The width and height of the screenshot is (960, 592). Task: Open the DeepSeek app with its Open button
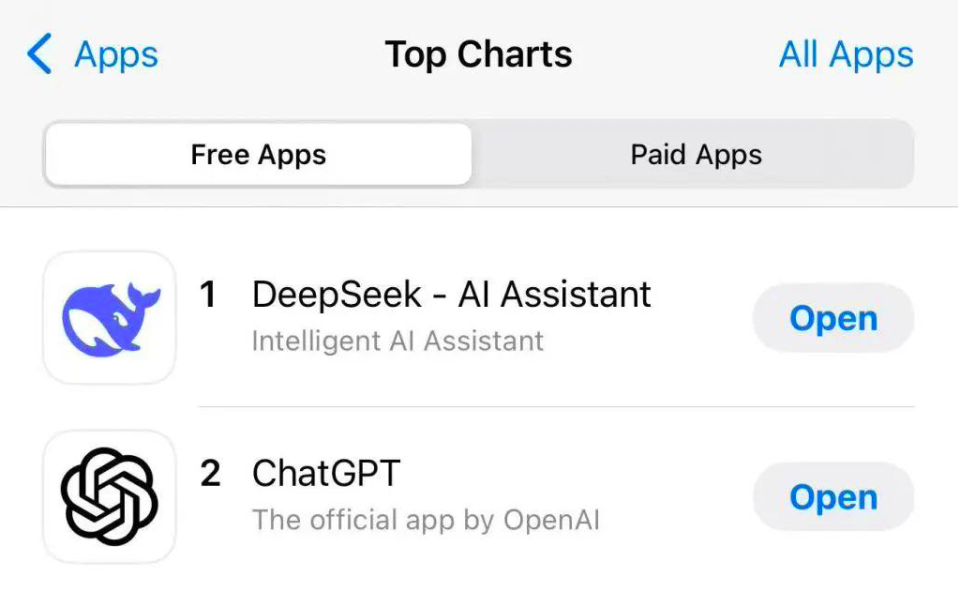click(833, 318)
